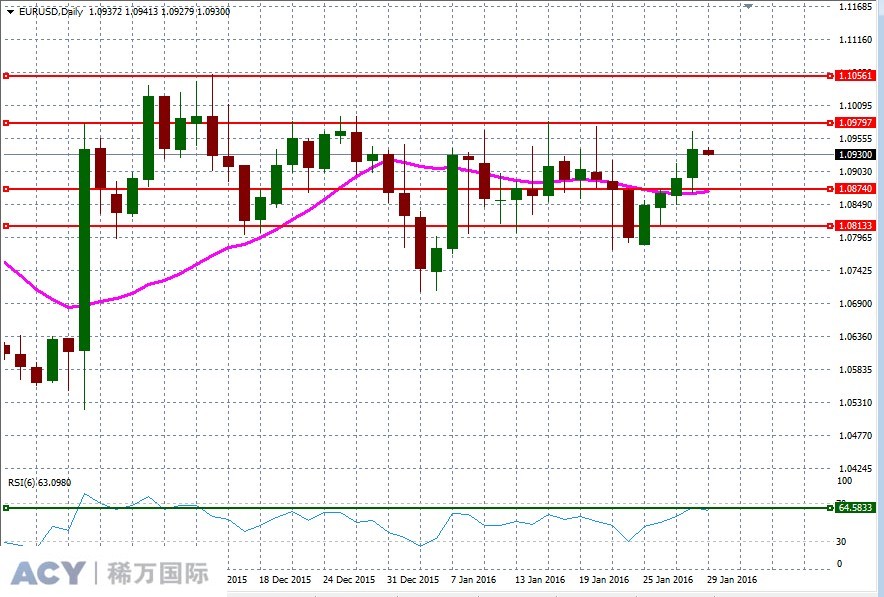Click the black current price label 1.09300
Image resolution: width=884 pixels, height=597 pixels.
[855, 154]
